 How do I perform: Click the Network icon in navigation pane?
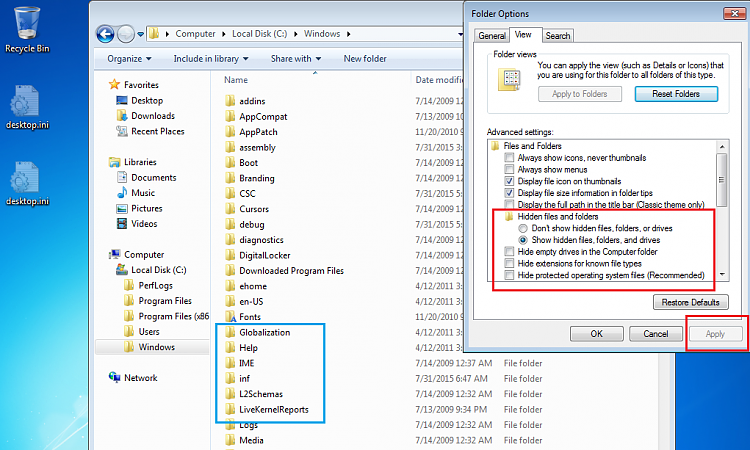pyautogui.click(x=114, y=377)
